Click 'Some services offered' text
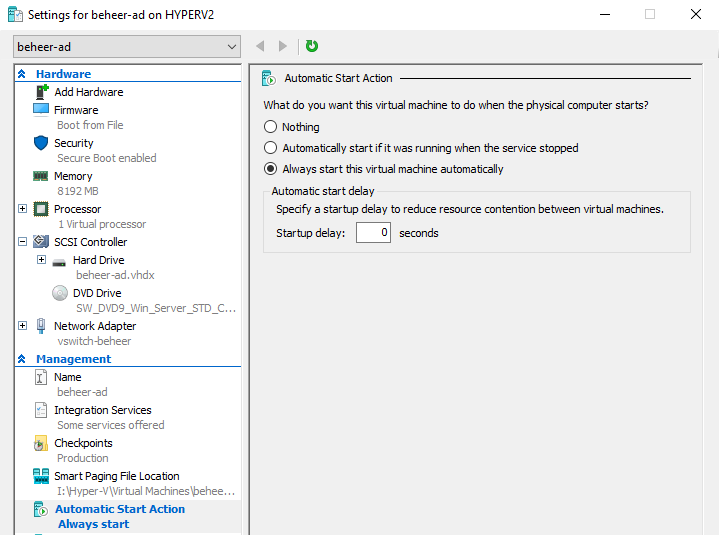Screen dimensions: 719x535 (x=111, y=425)
